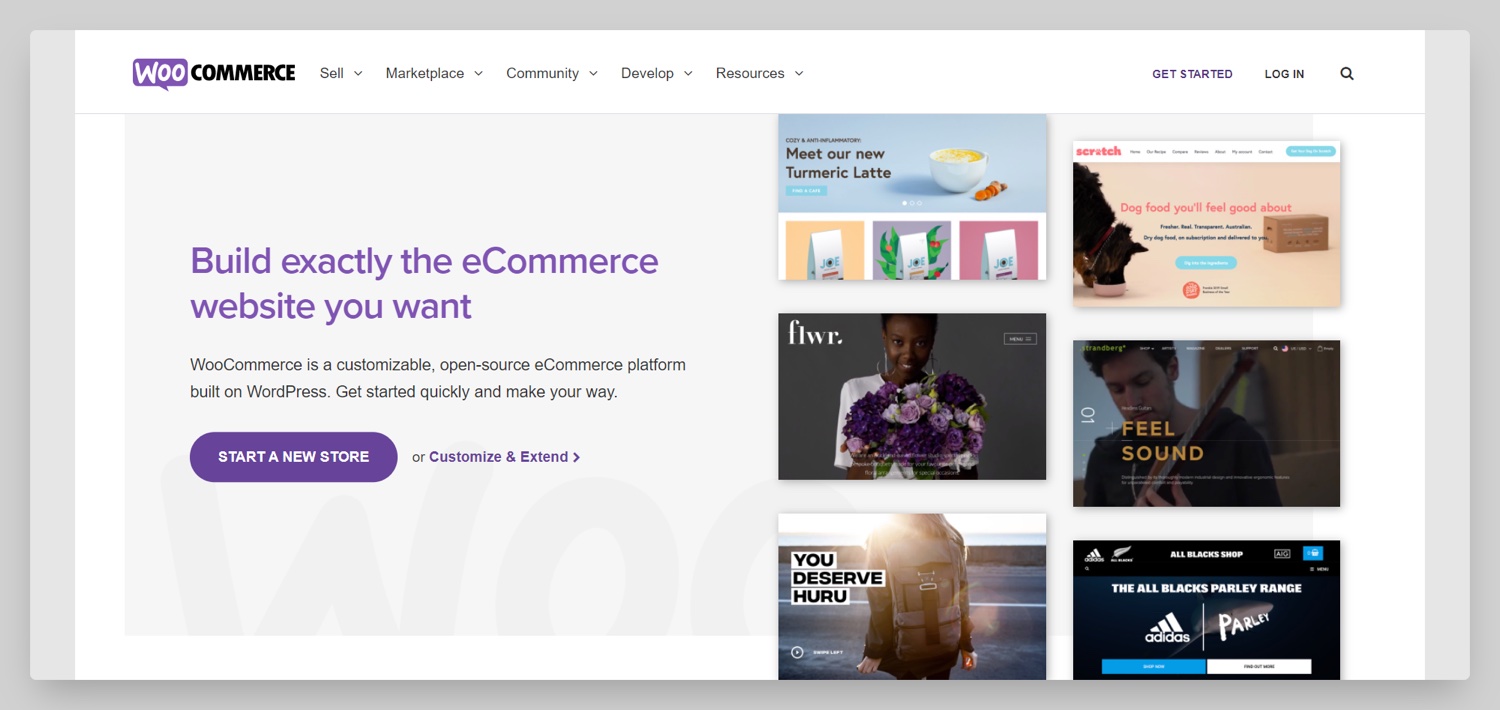Open the search magnifier icon
The image size is (1500, 710).
coord(1347,73)
